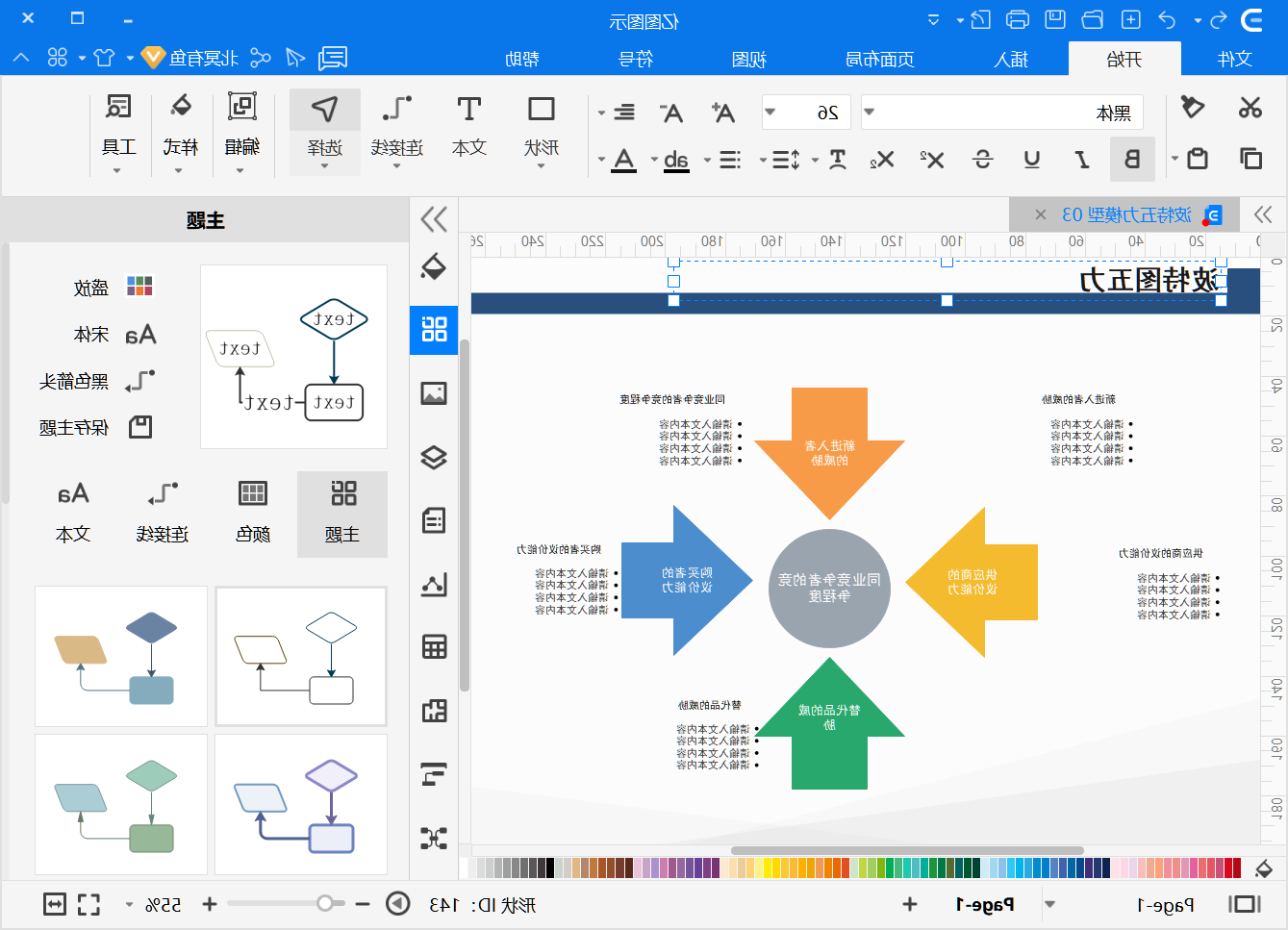Click the increase font size A+ icon
Screen dimensions: 1288x930
coord(722,113)
